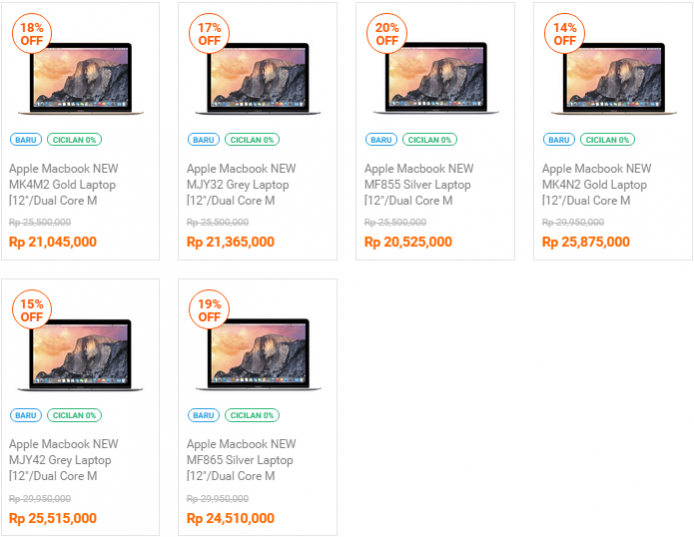Click BARU tag on MK4N2 Gold Laptop
This screenshot has width=694, height=537.
pyautogui.click(x=559, y=140)
